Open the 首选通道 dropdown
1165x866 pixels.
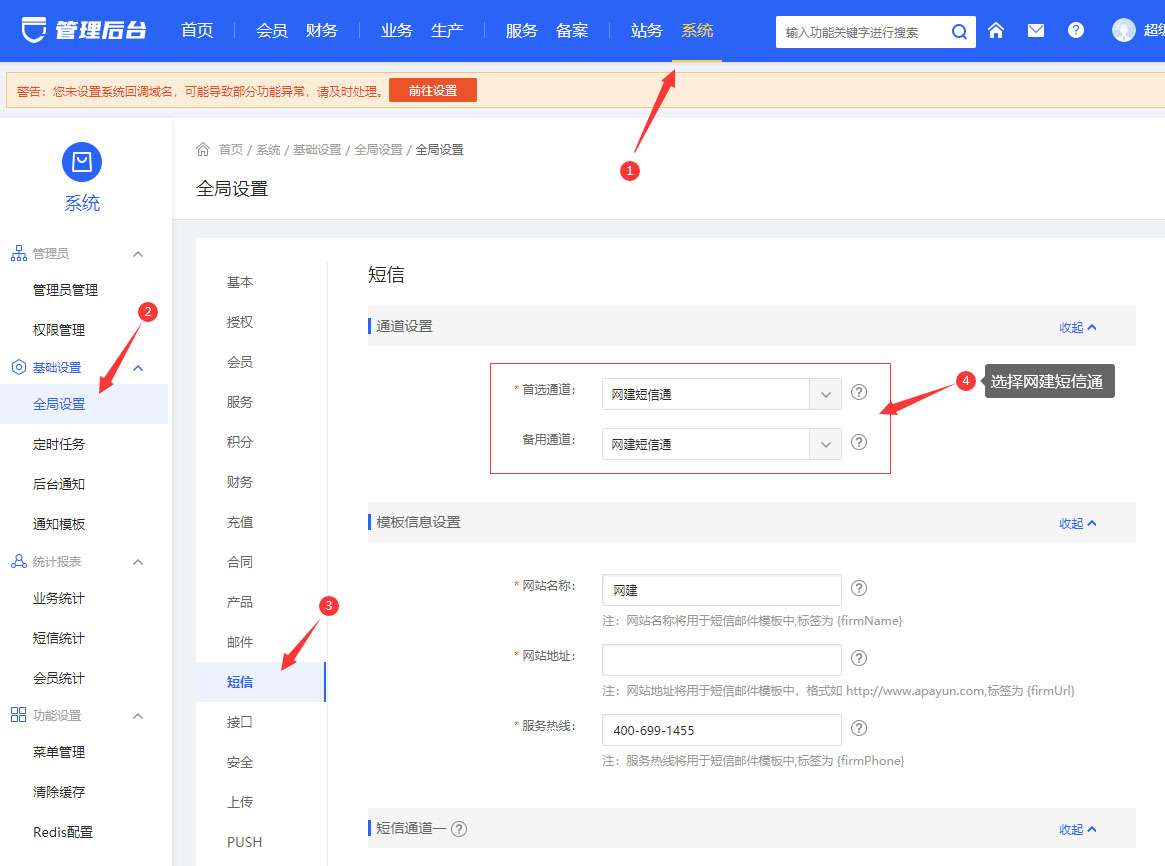[x=721, y=394]
